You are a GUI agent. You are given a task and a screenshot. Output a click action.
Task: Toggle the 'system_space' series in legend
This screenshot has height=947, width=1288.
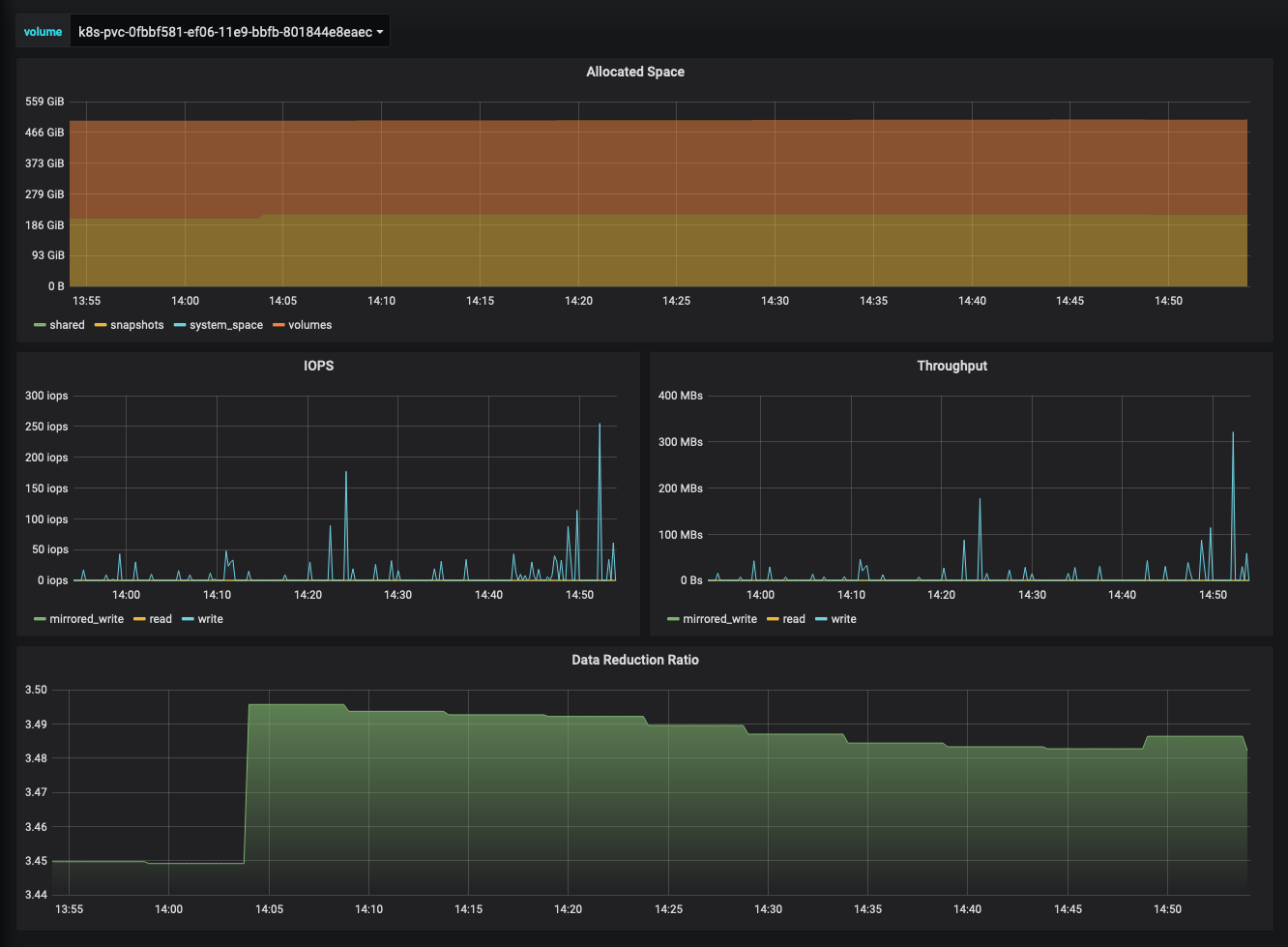226,325
